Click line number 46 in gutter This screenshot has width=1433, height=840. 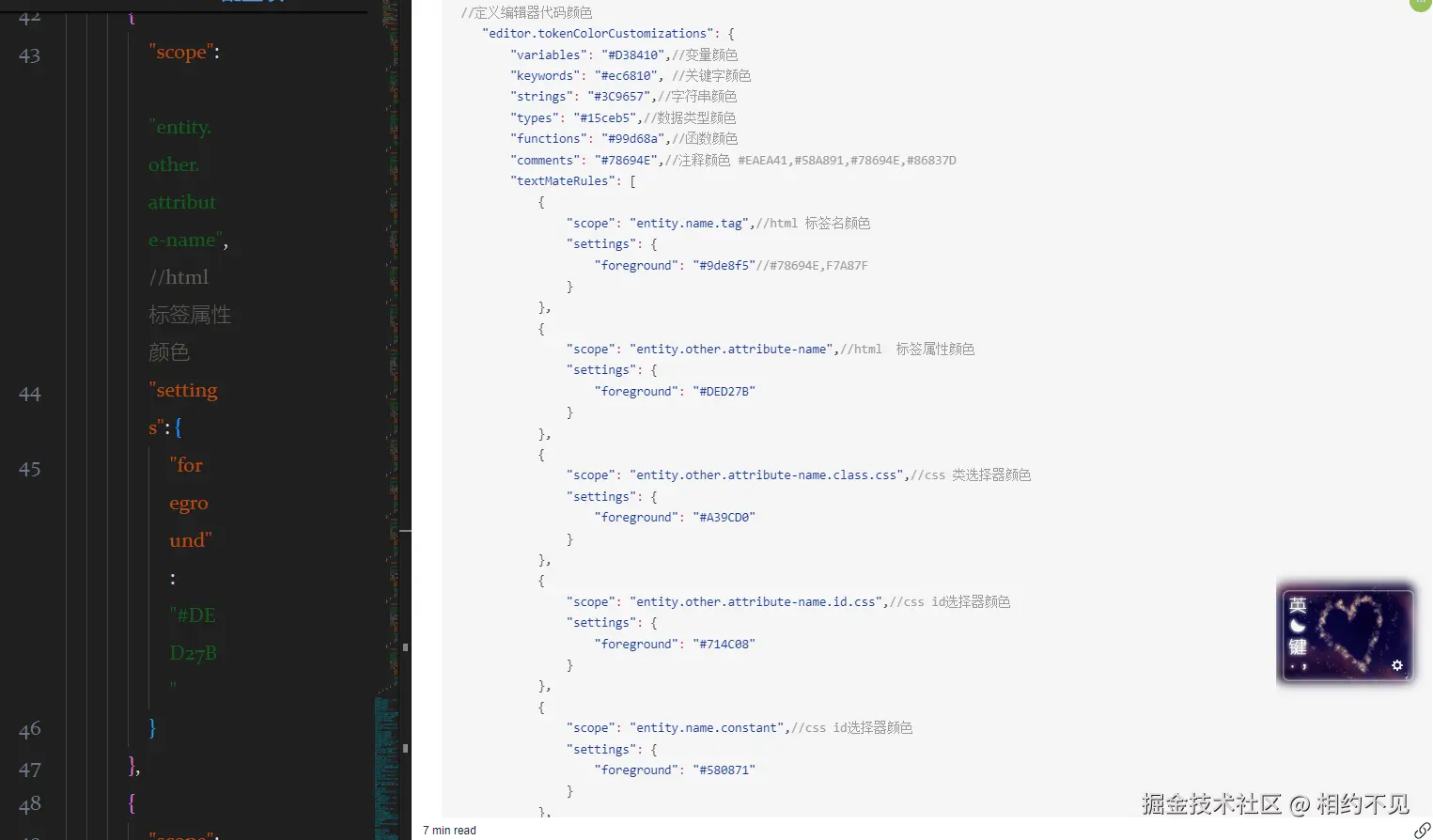tap(29, 729)
